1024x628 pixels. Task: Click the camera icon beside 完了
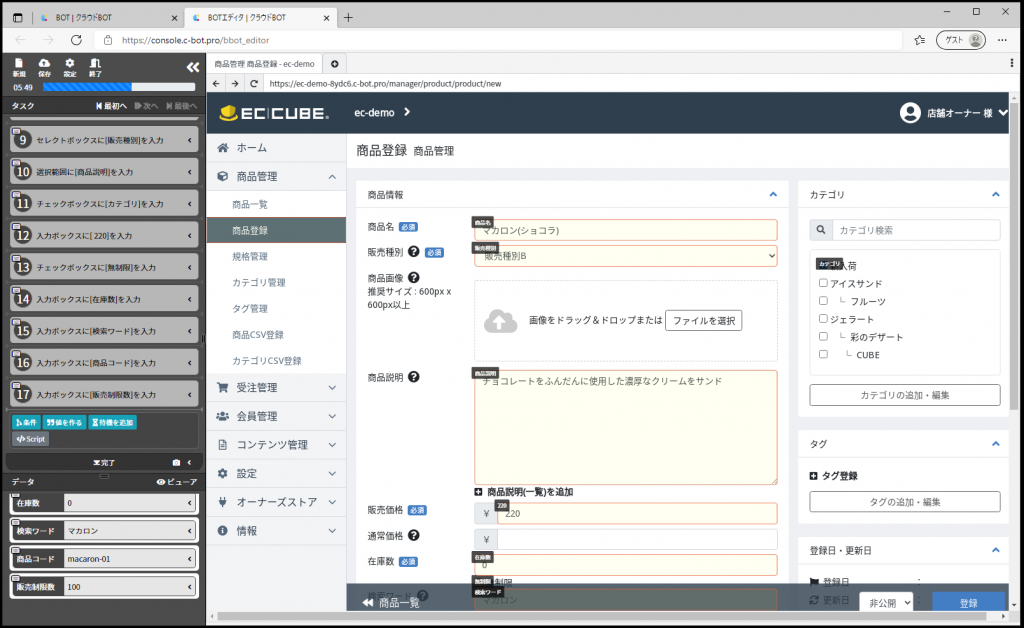coord(176,462)
